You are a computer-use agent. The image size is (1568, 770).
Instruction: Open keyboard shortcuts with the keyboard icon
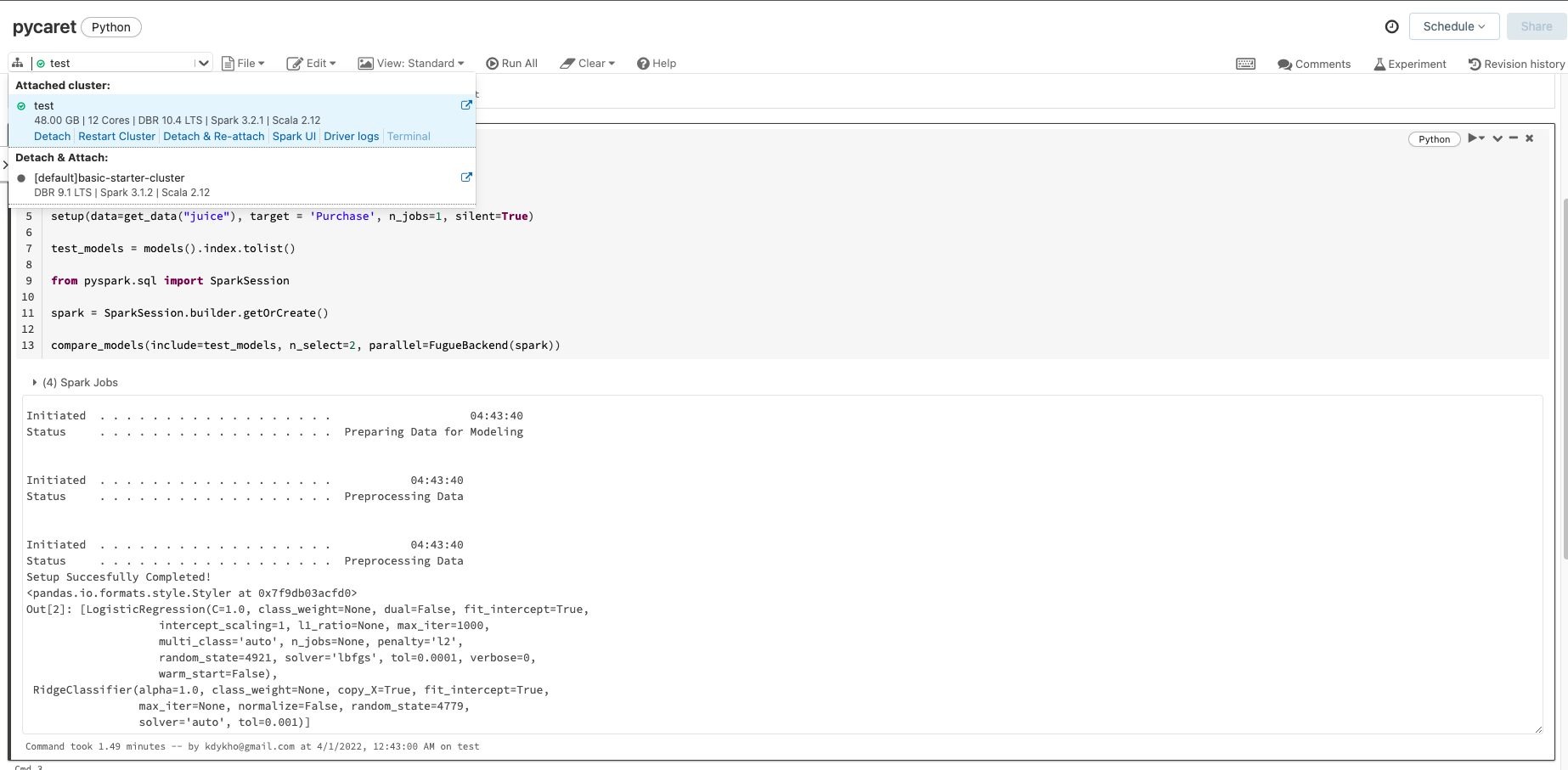pos(1245,63)
